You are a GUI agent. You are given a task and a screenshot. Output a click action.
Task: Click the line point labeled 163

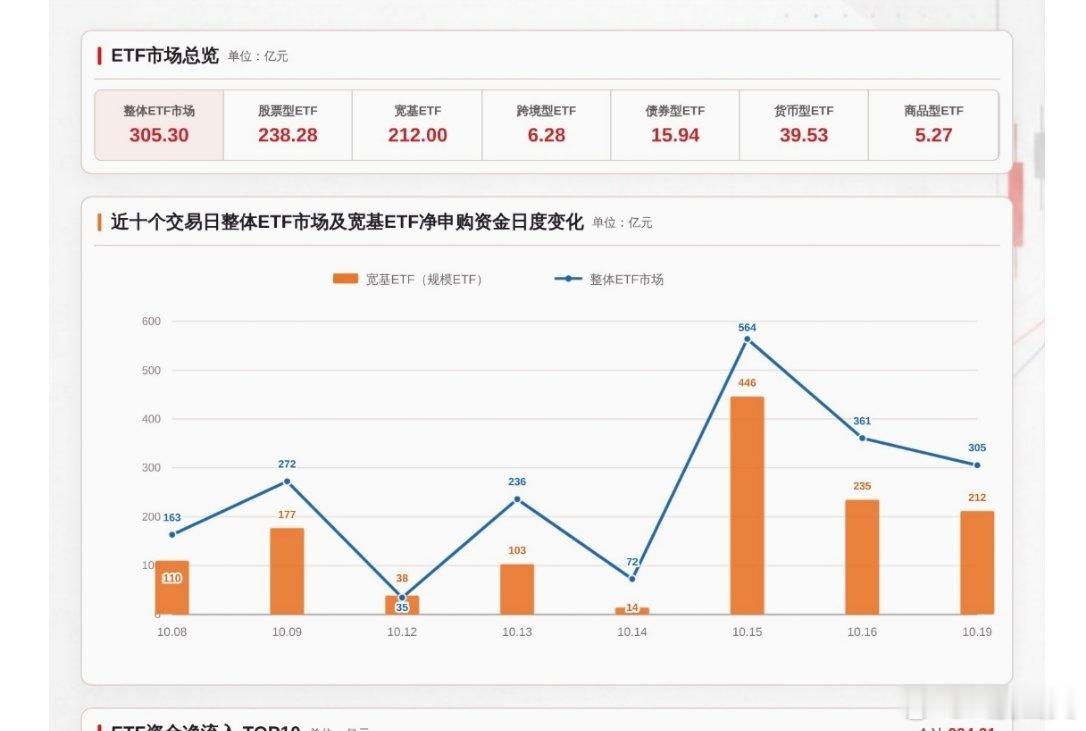(x=172, y=534)
